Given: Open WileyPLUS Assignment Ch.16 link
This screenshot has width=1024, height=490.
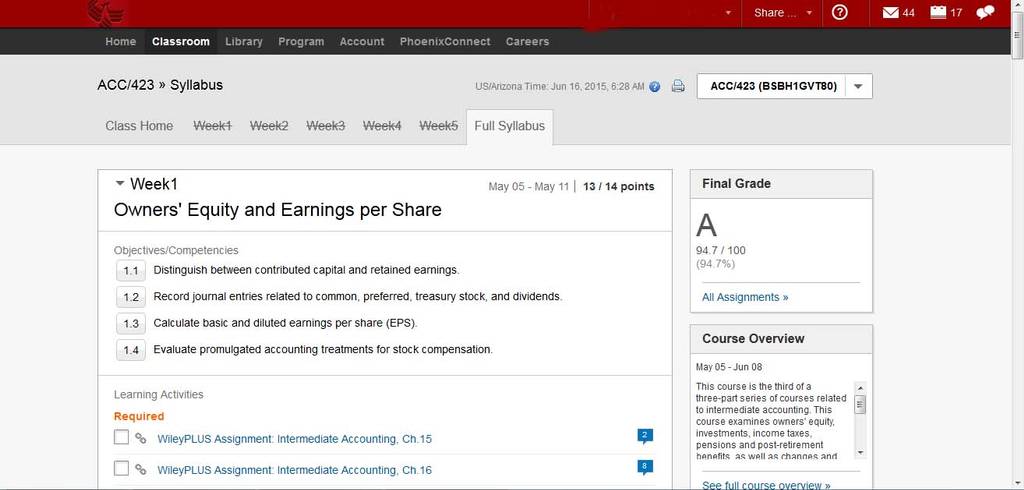Looking at the screenshot, I should click(295, 470).
